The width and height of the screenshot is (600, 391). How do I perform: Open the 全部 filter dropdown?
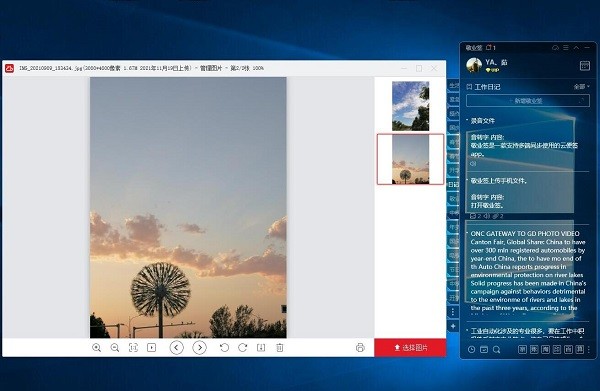point(581,87)
